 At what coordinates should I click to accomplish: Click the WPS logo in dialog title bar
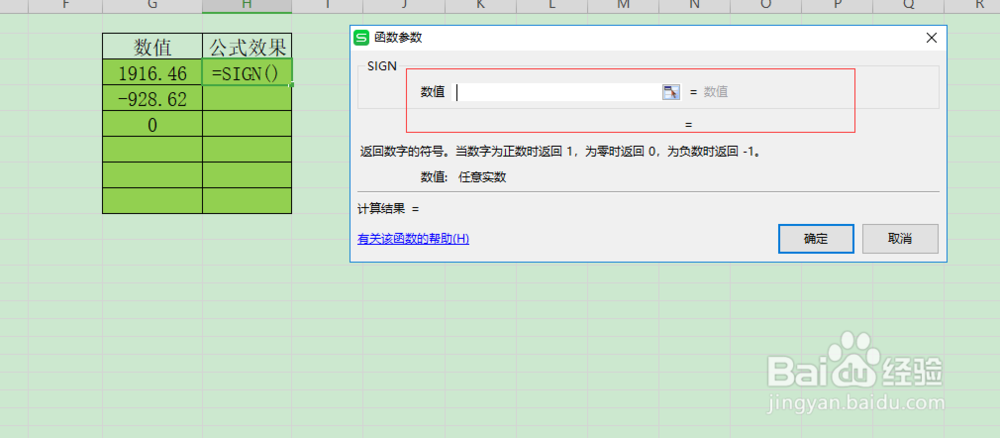pos(362,38)
